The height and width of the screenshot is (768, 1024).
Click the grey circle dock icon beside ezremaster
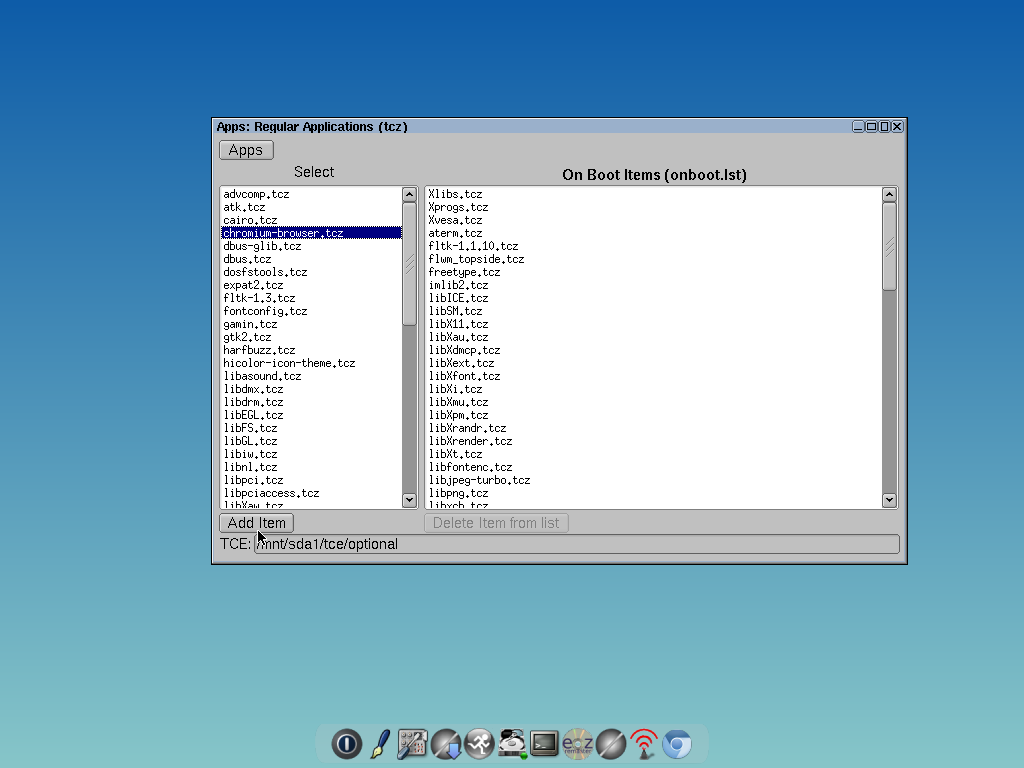(611, 744)
